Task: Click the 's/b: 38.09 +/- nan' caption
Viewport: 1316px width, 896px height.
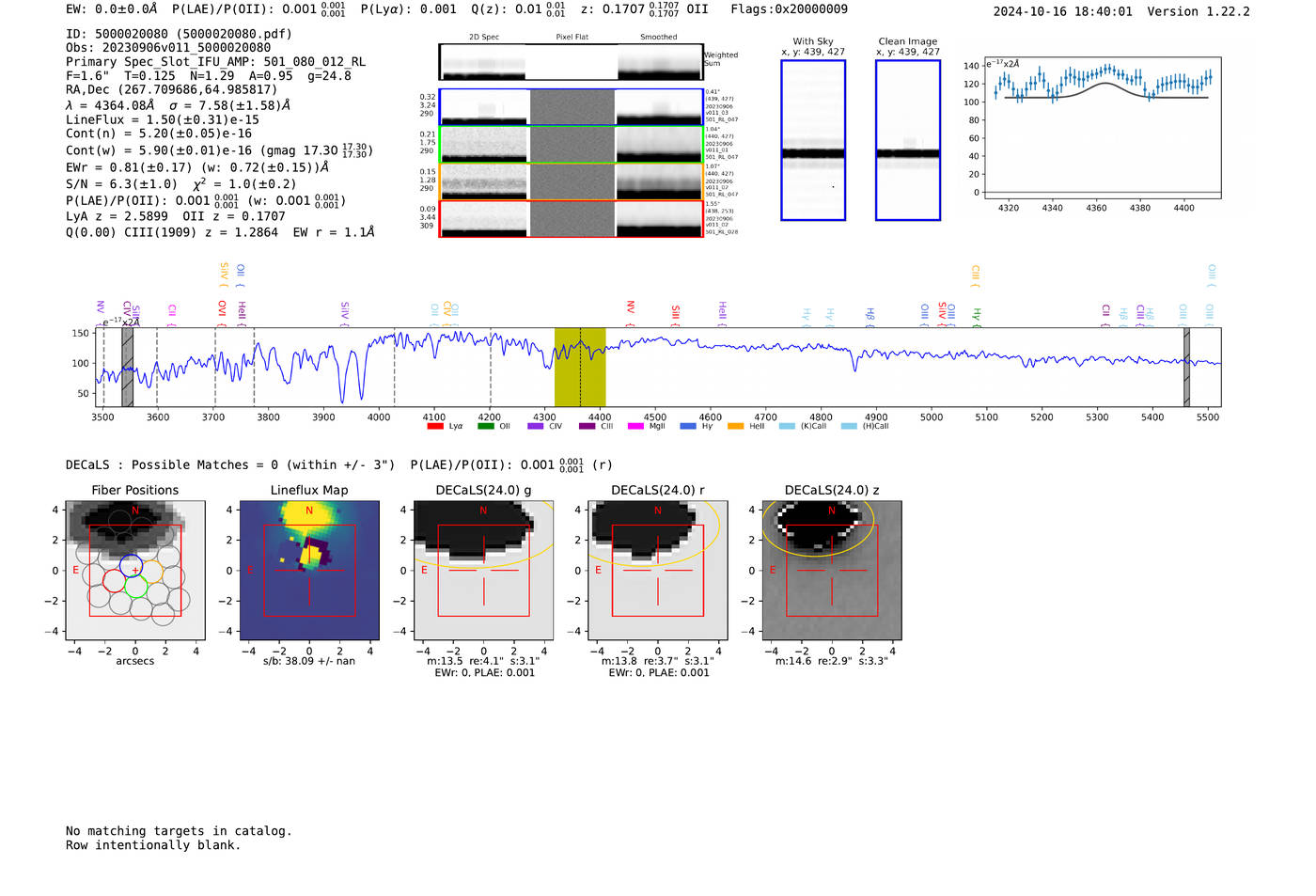Action: coord(309,661)
